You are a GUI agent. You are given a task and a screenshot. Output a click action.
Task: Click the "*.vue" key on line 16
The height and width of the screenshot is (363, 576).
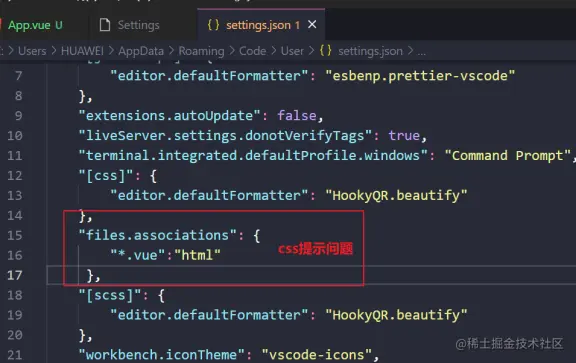pyautogui.click(x=138, y=255)
